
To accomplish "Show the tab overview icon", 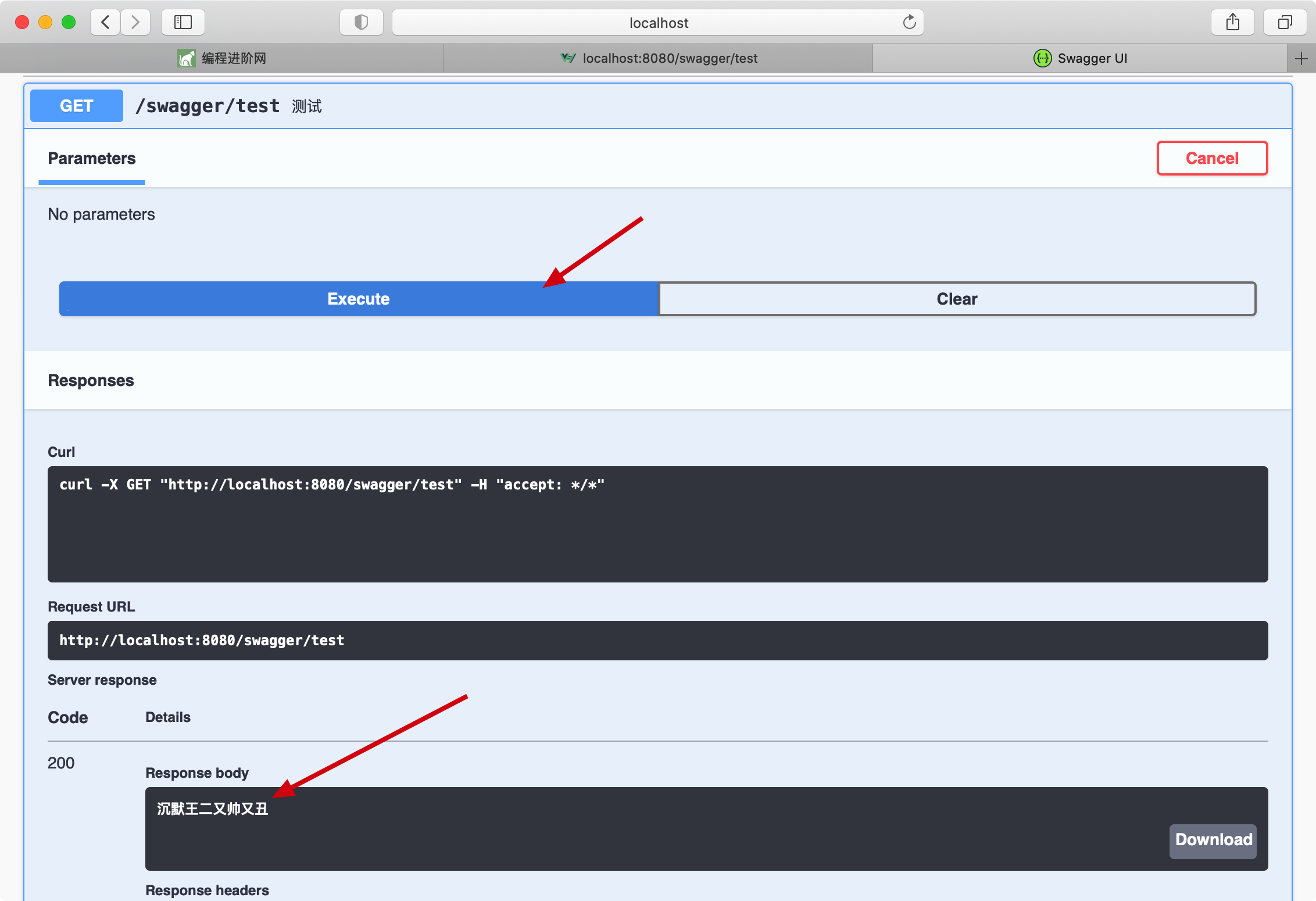I will click(x=1285, y=22).
